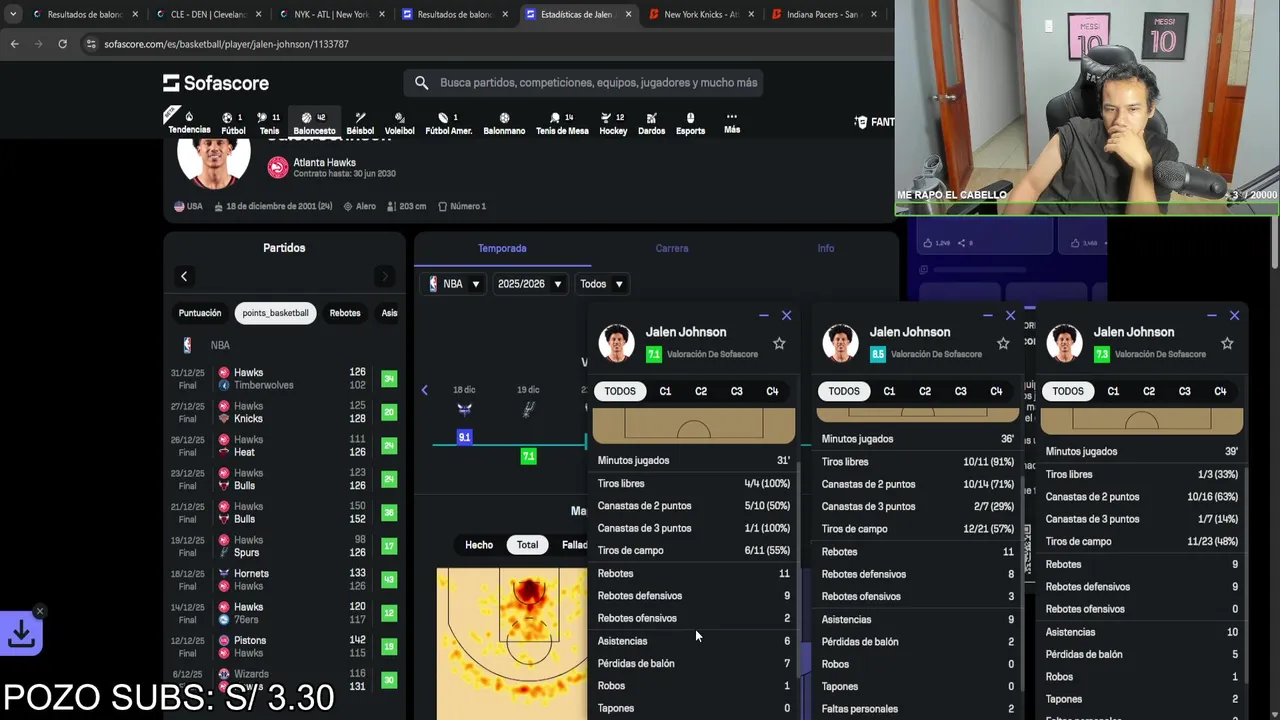The height and width of the screenshot is (720, 1280).
Task: Show Hecho shots on shot map
Action: tap(479, 545)
